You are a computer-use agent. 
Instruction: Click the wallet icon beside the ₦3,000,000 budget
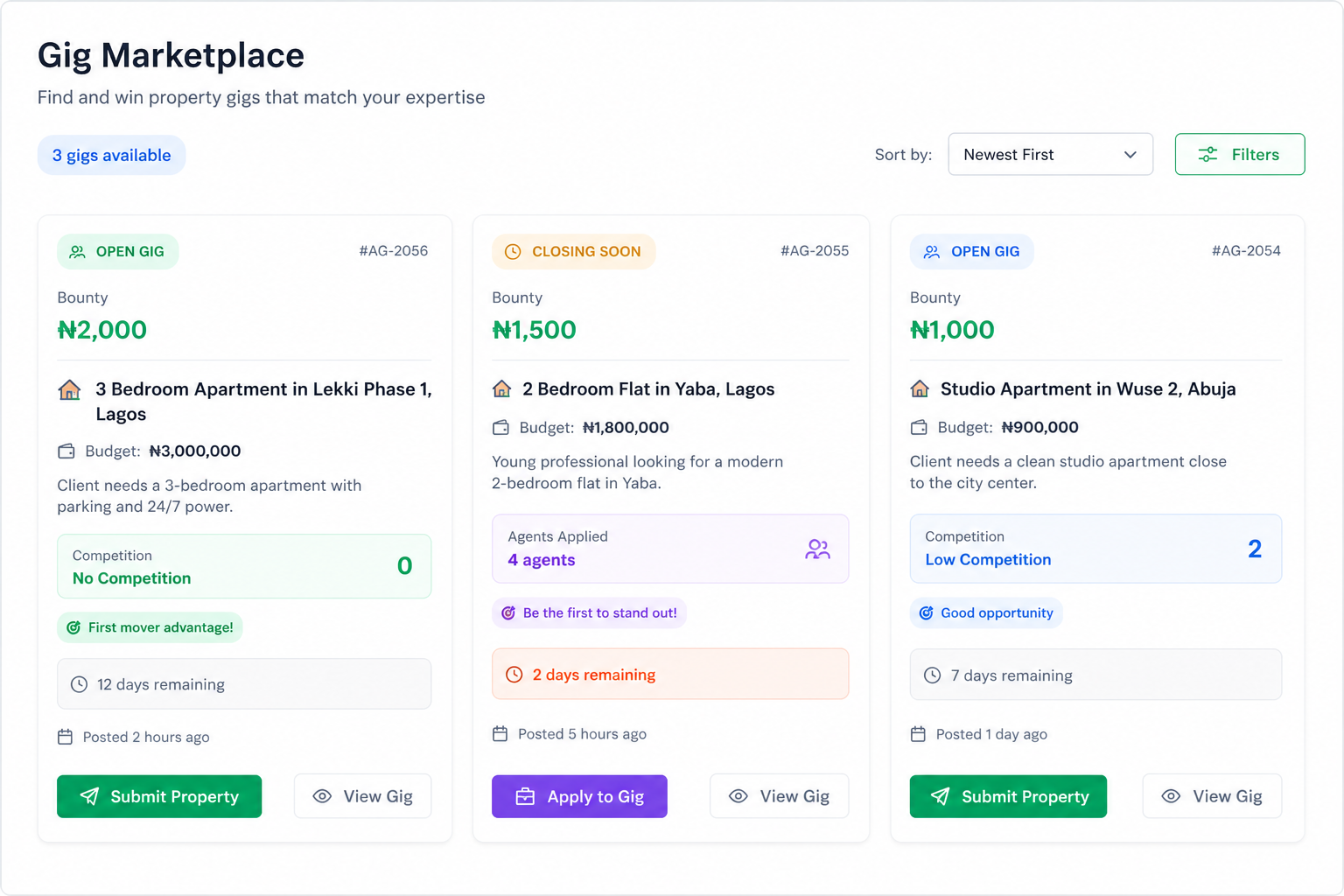66,451
